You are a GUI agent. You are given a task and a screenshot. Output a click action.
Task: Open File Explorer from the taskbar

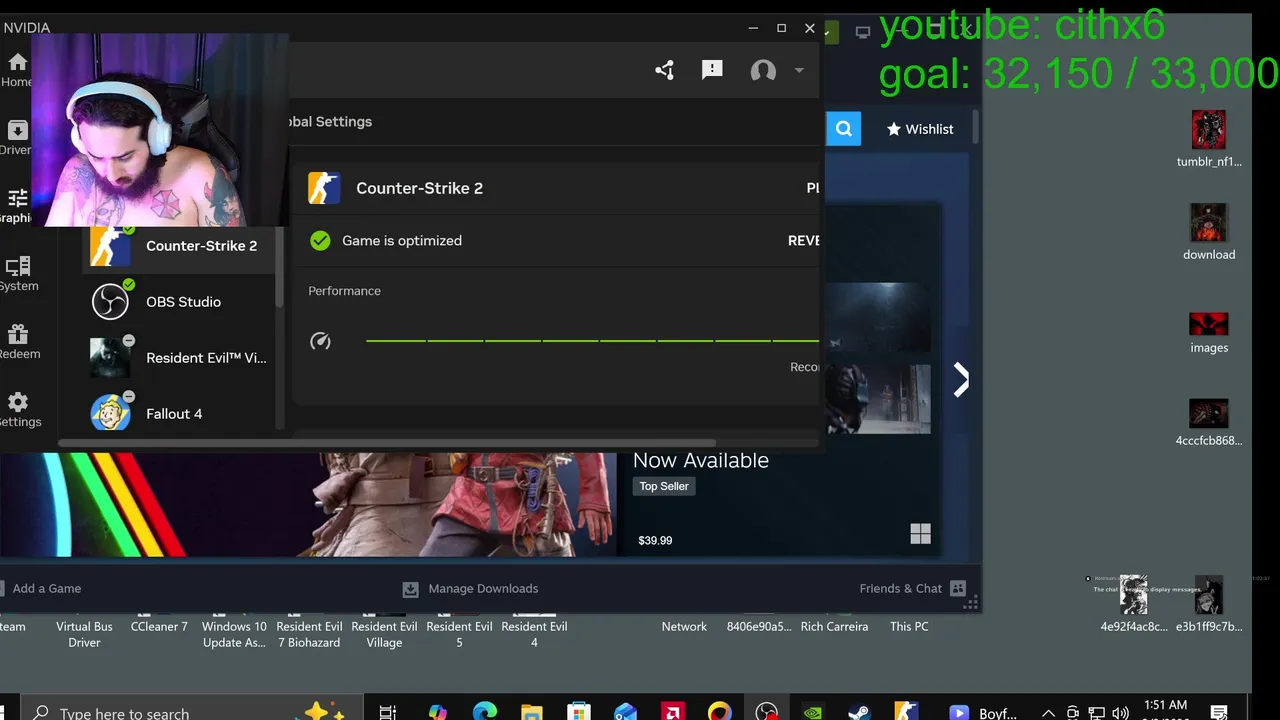tap(532, 712)
